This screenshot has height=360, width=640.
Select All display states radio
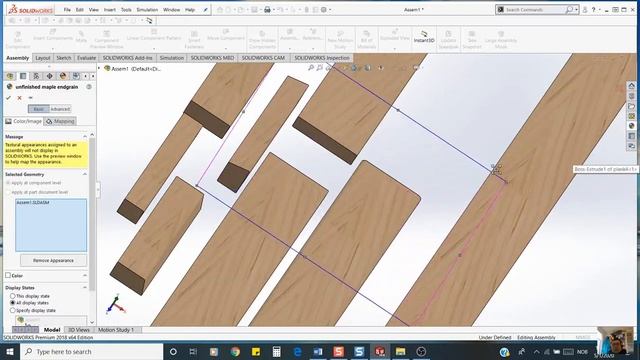[x=13, y=303]
